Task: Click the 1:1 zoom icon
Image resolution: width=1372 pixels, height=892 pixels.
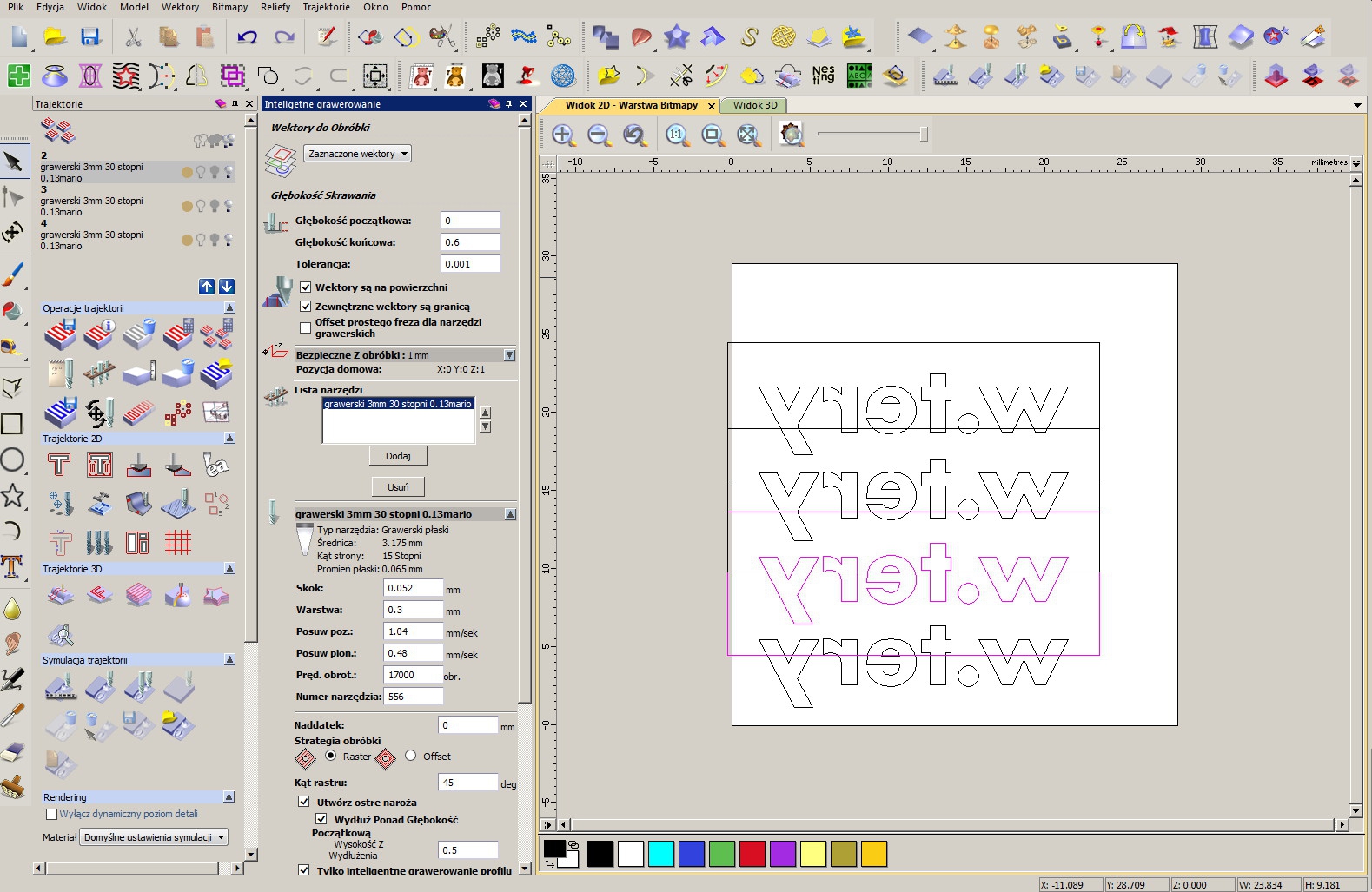Action: (x=677, y=135)
